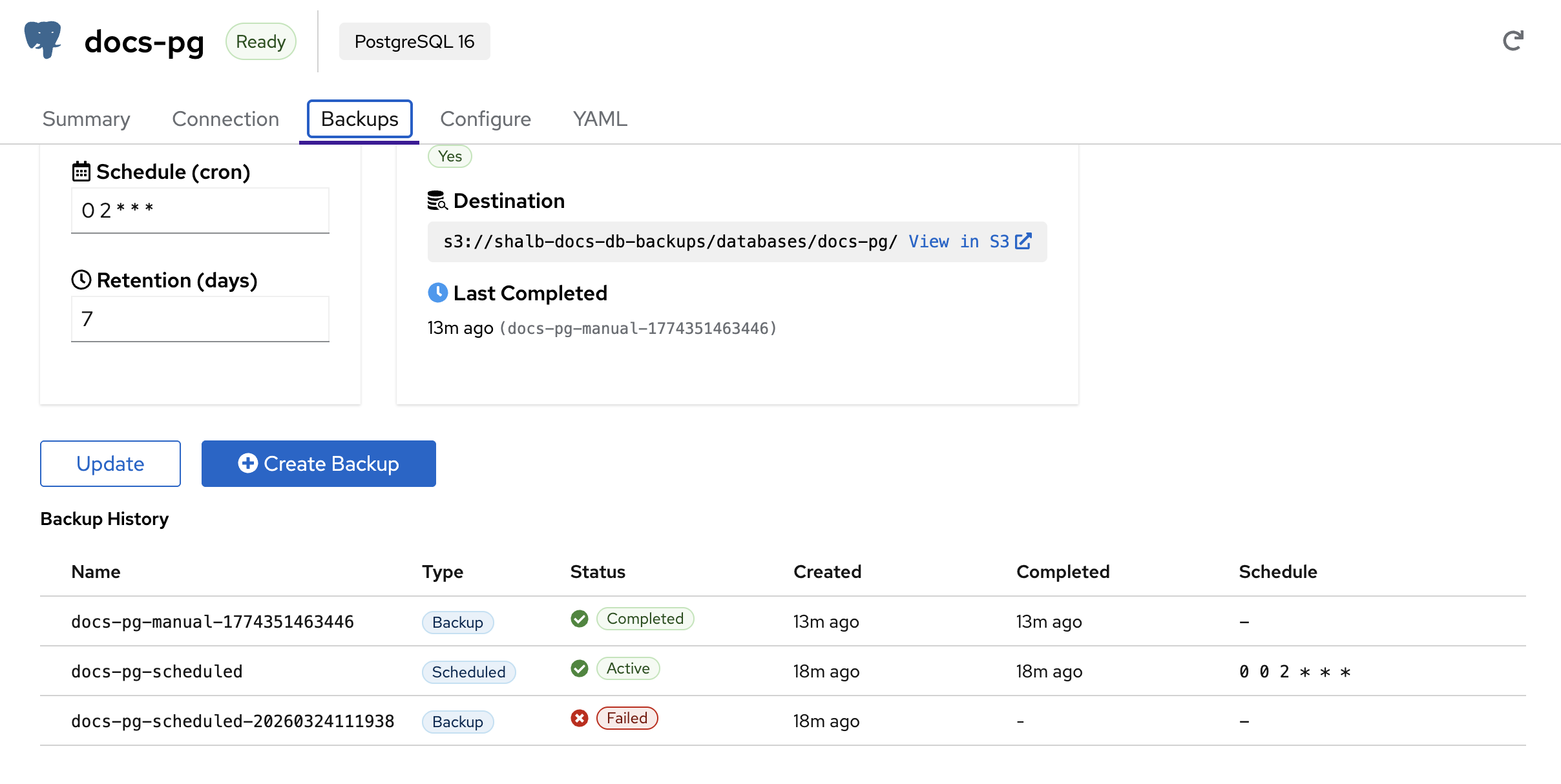Open the Summary tab
This screenshot has width=1561, height=784.
(86, 119)
